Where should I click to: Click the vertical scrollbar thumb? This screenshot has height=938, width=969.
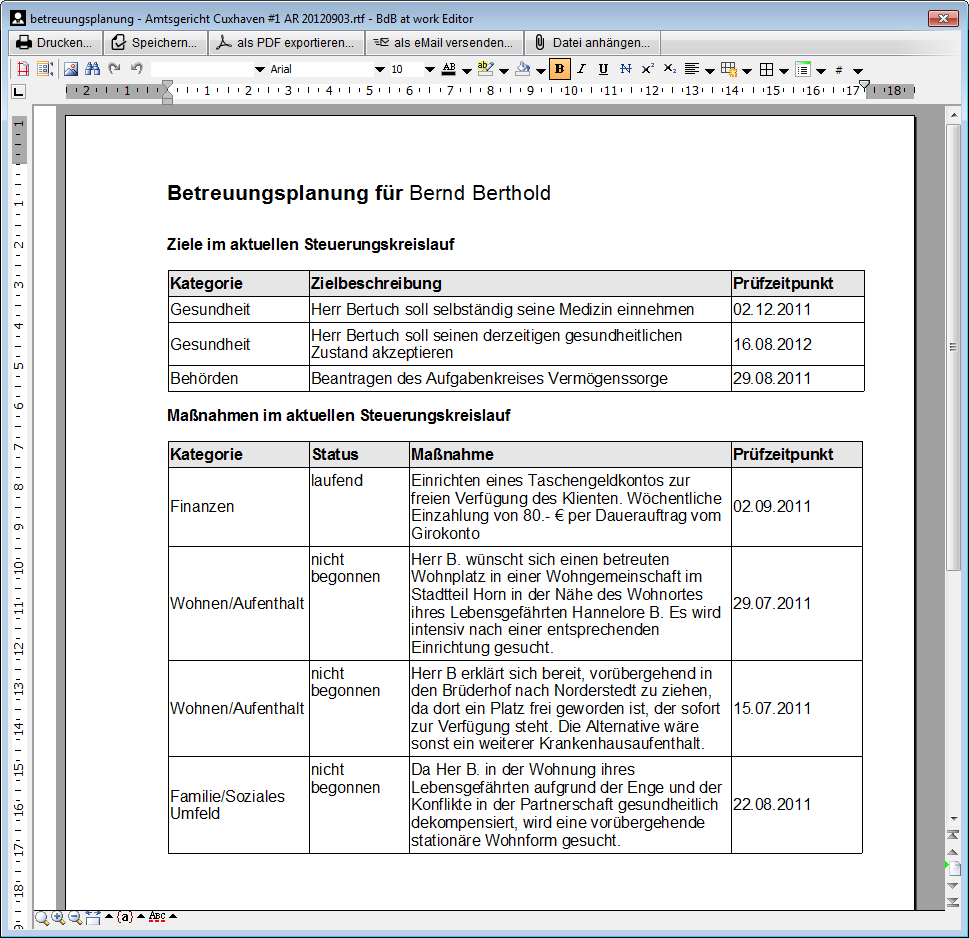click(954, 346)
